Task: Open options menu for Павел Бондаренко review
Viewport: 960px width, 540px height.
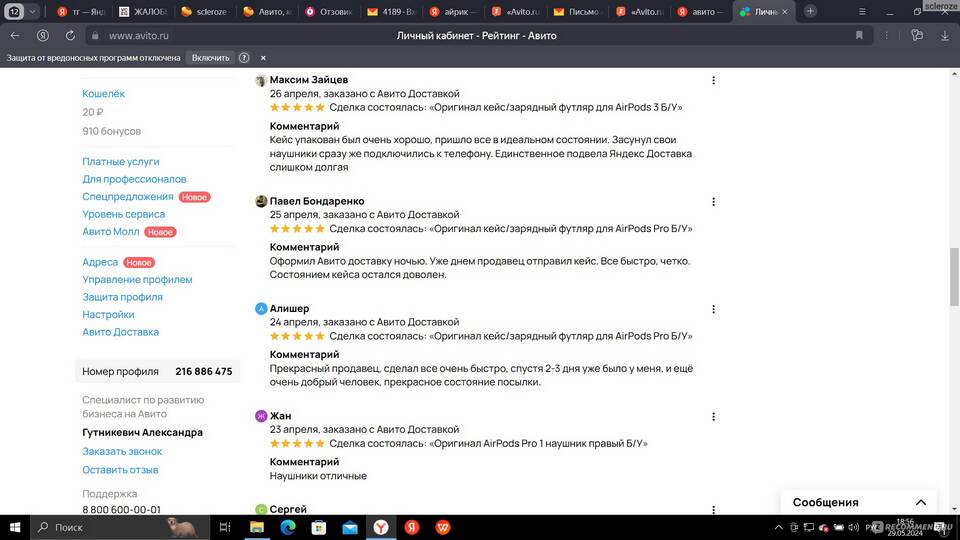Action: (713, 201)
